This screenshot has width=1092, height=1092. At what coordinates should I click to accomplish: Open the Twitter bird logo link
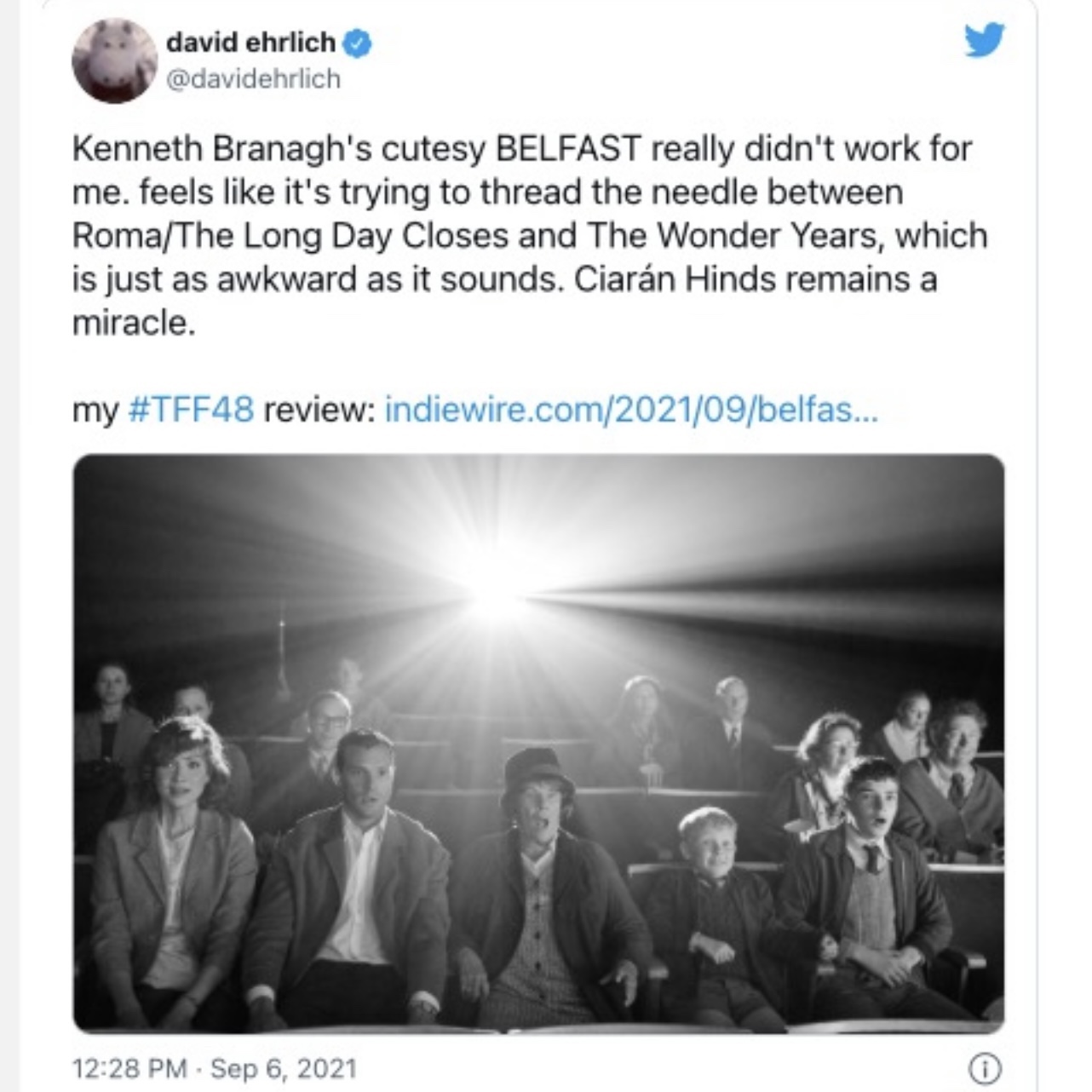[x=985, y=39]
